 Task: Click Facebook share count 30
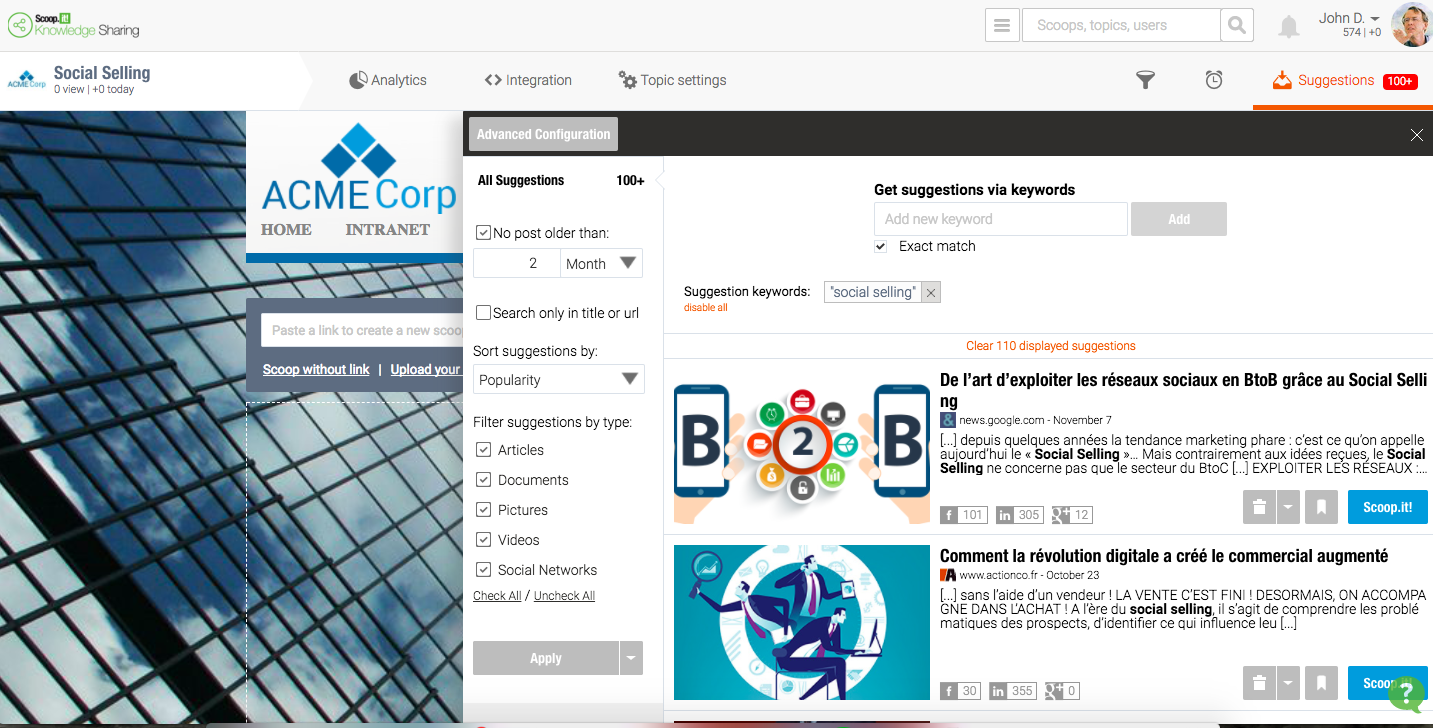(x=961, y=691)
